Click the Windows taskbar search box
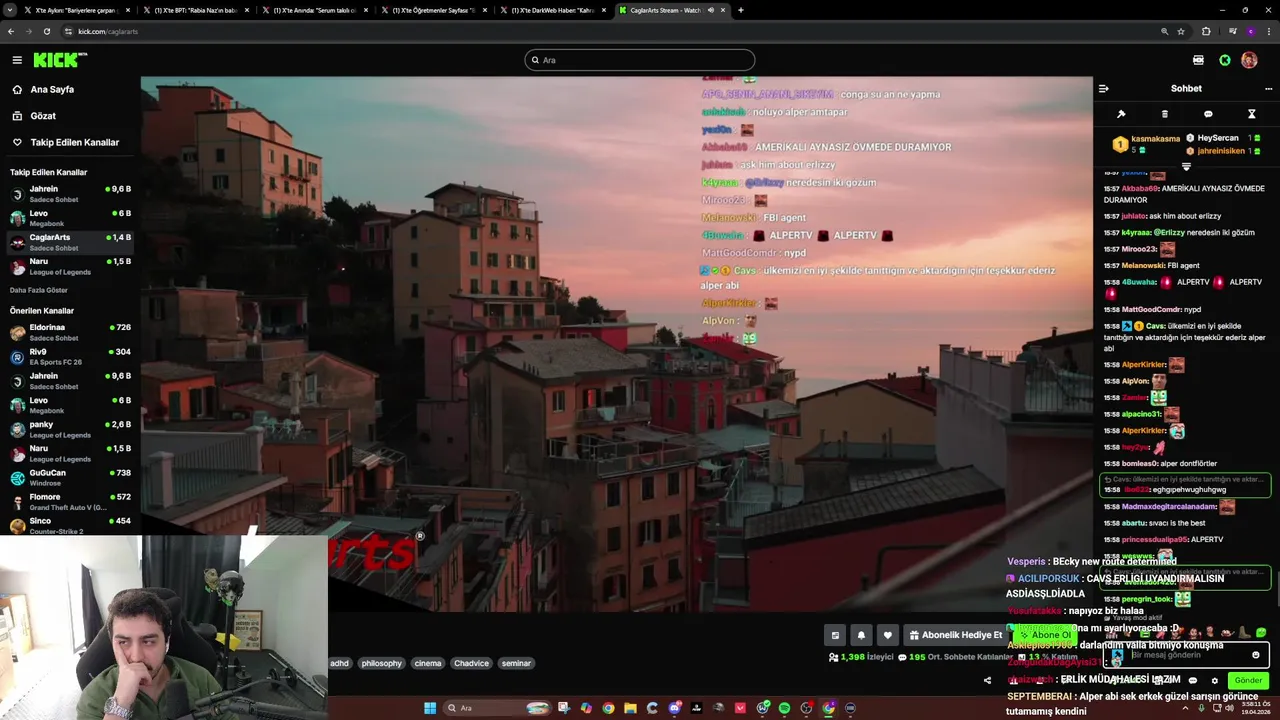1280x720 pixels. [497, 708]
